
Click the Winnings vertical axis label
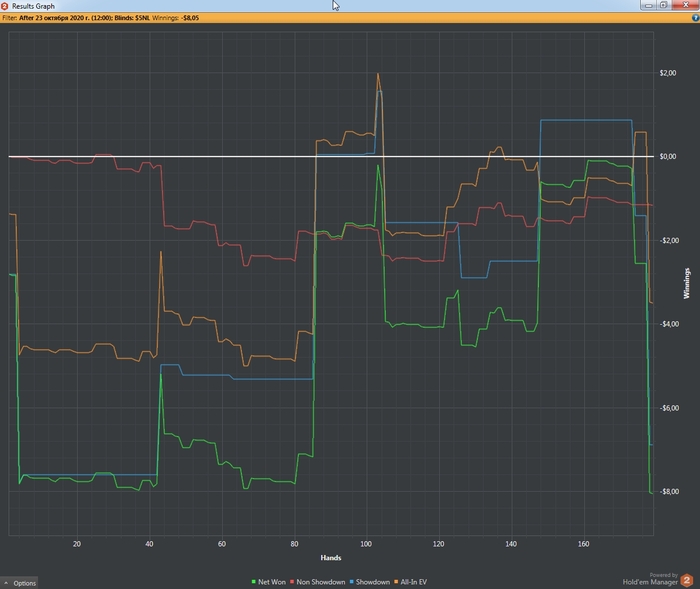687,283
